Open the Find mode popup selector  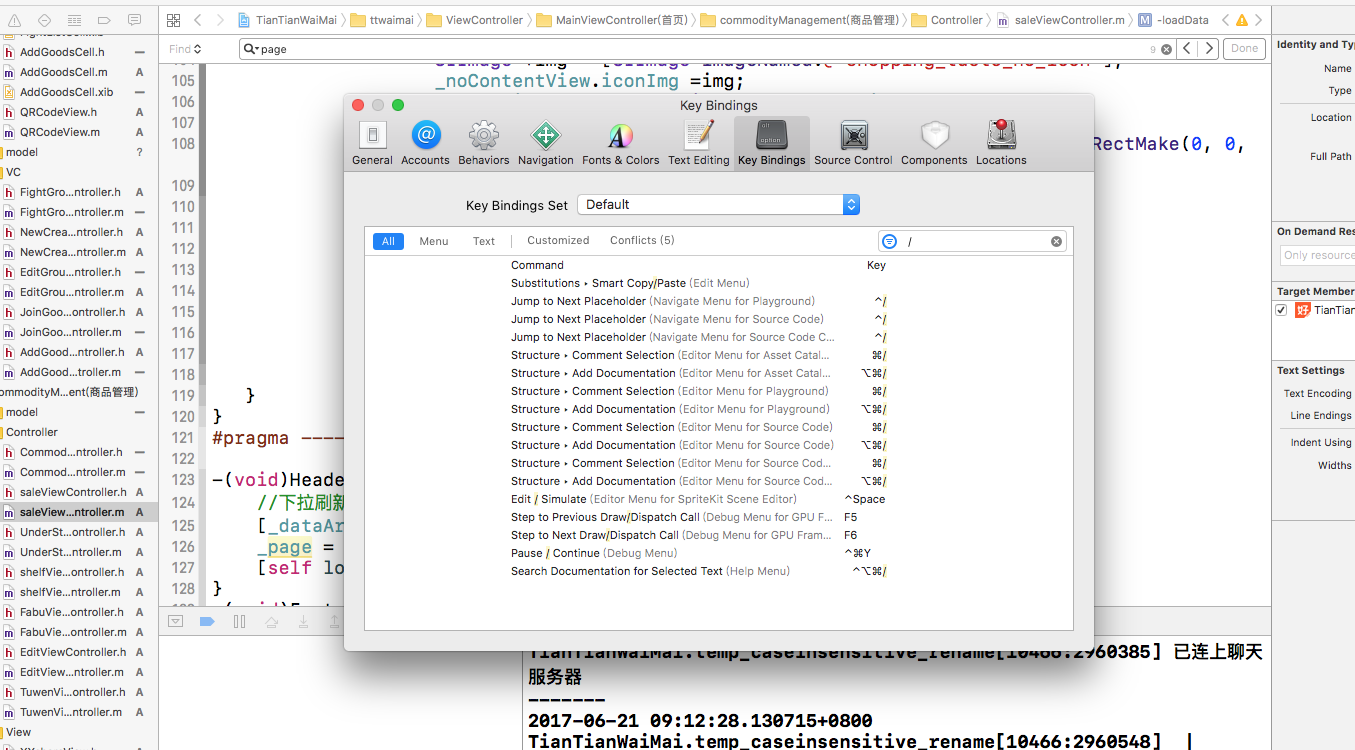(x=185, y=49)
